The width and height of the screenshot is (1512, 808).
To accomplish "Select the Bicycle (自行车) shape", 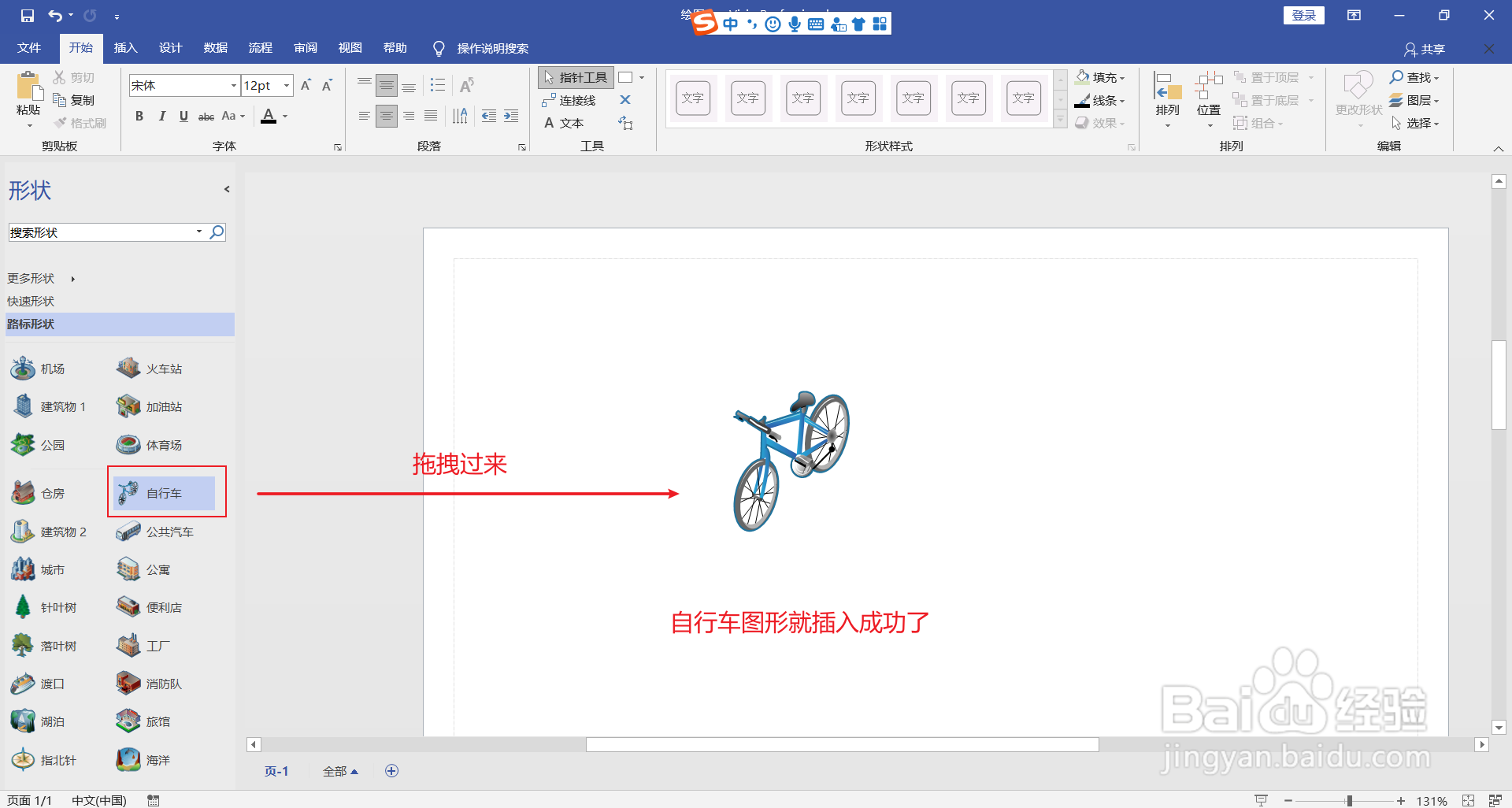I will click(x=164, y=493).
